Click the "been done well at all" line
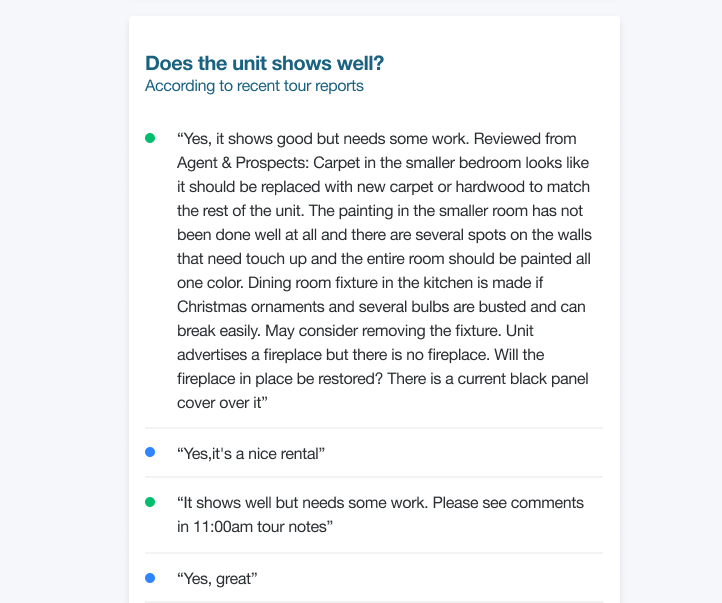Screen dimensions: 722x603 coord(384,235)
